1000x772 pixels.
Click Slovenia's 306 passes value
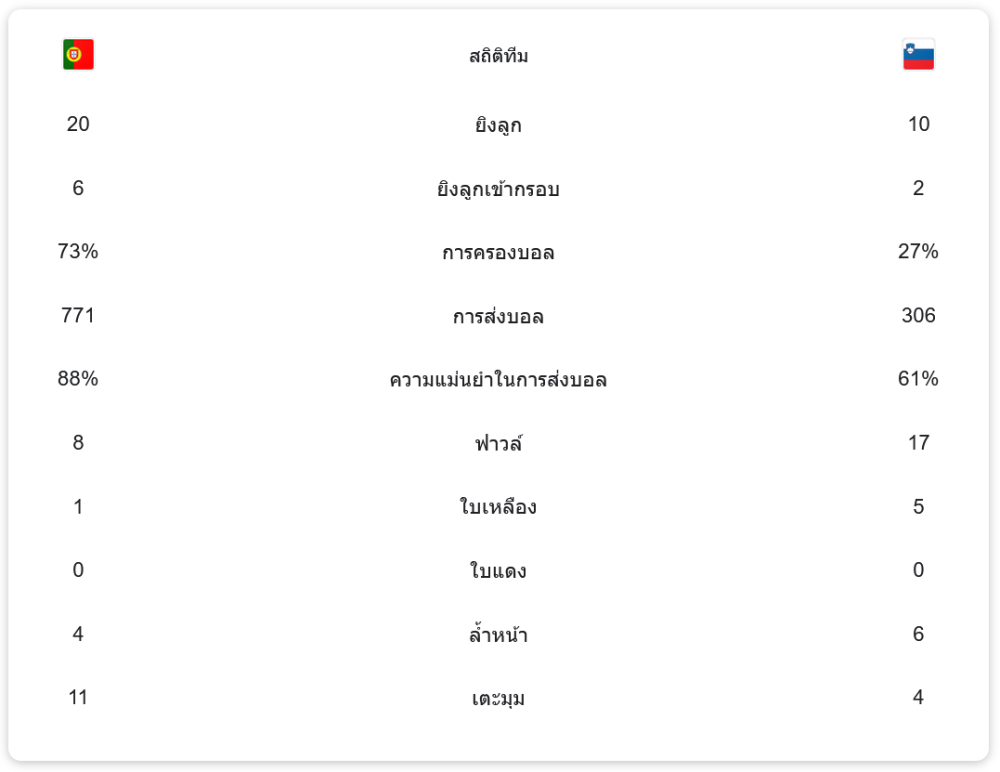pos(918,316)
